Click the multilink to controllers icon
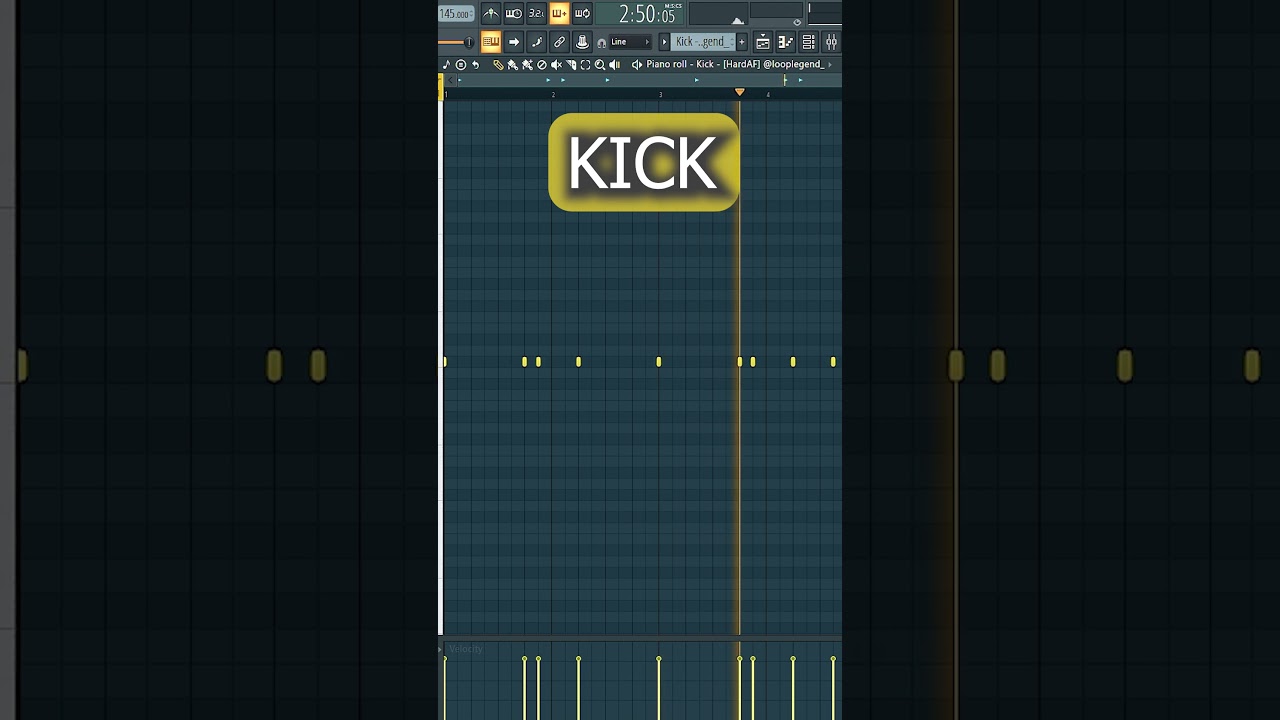This screenshot has height=720, width=1280. (x=559, y=42)
